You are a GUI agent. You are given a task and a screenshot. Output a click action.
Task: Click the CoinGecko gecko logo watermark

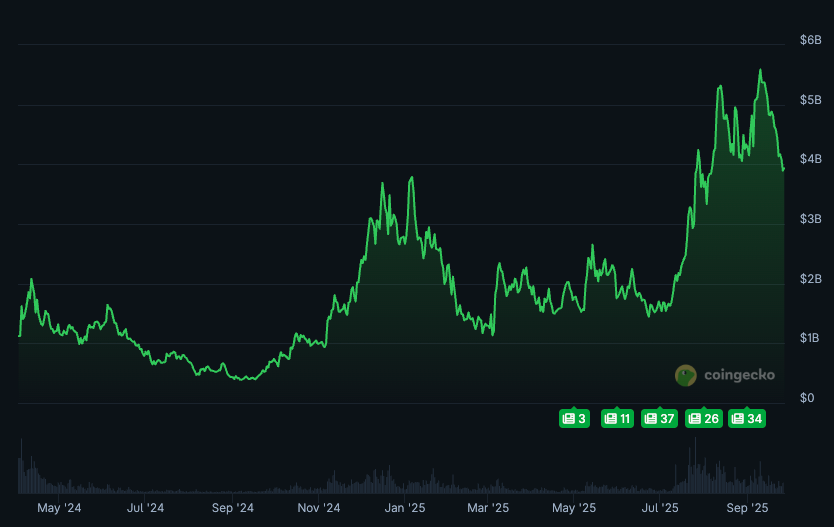(686, 375)
